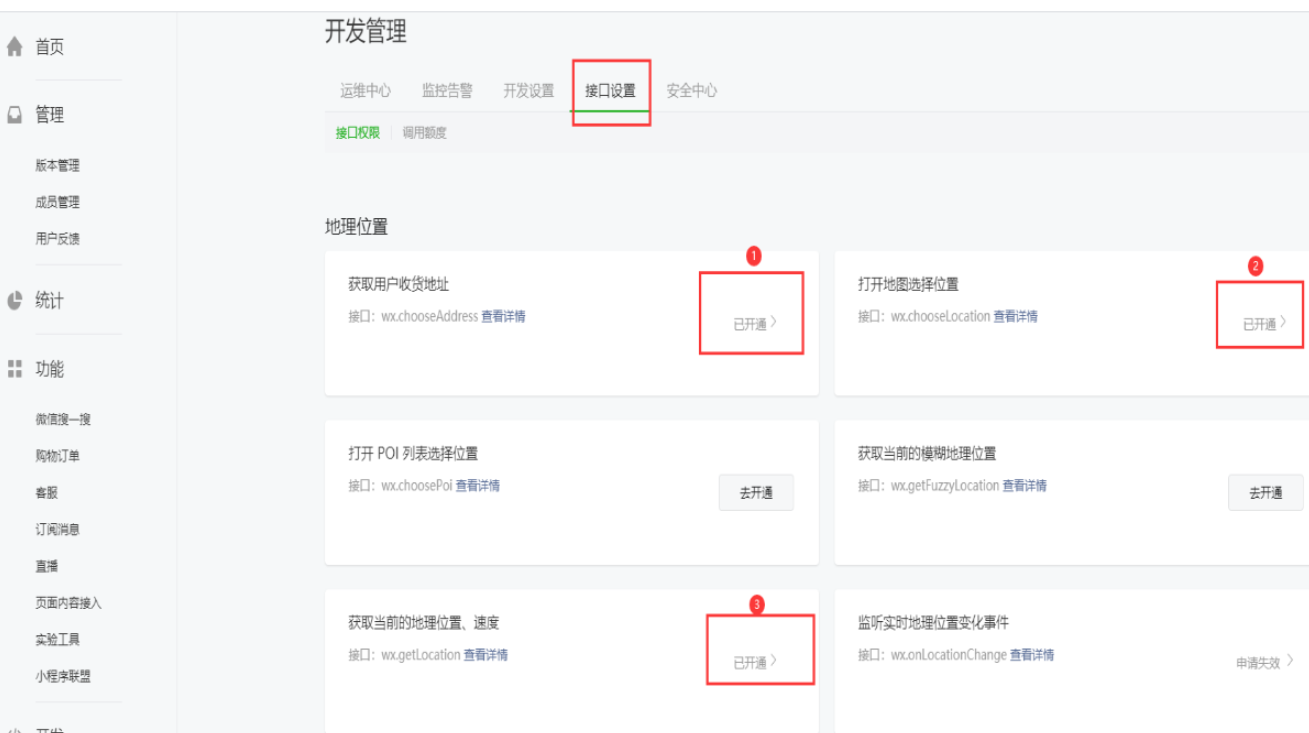Click 去开通 button for wx.choosePoi
Viewport: 1309px width, 733px height.
(x=755, y=493)
